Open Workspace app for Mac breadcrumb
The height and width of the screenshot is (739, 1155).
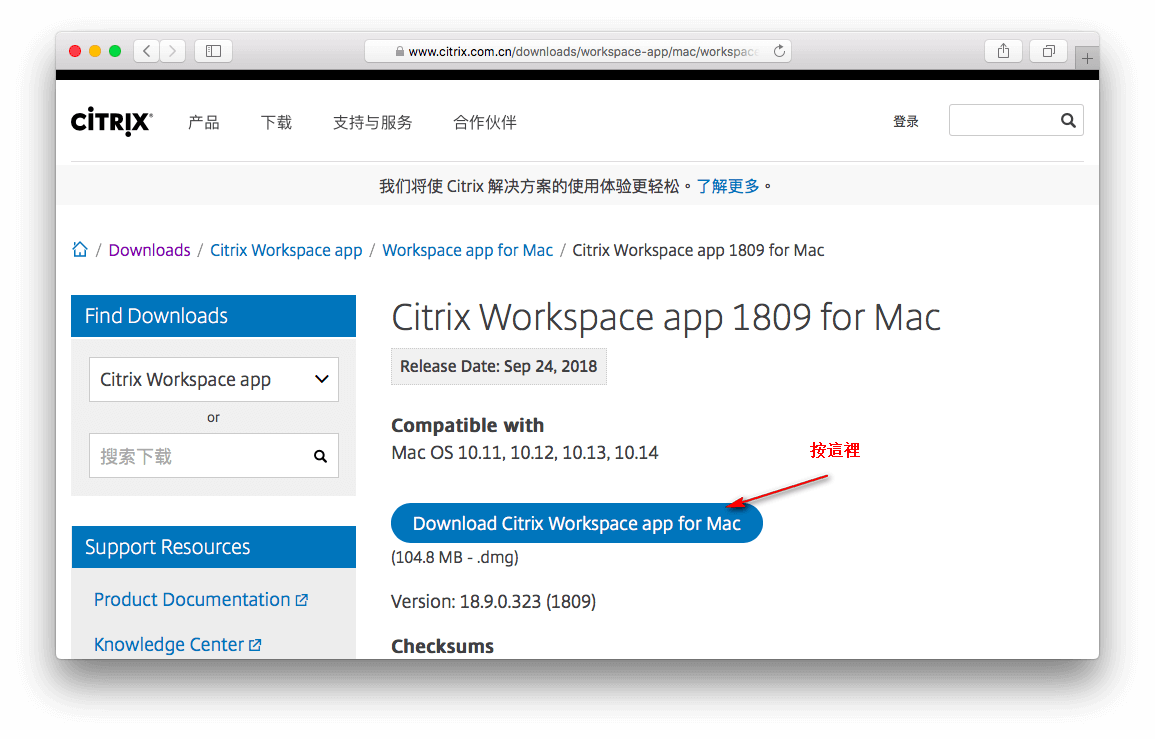tap(468, 251)
